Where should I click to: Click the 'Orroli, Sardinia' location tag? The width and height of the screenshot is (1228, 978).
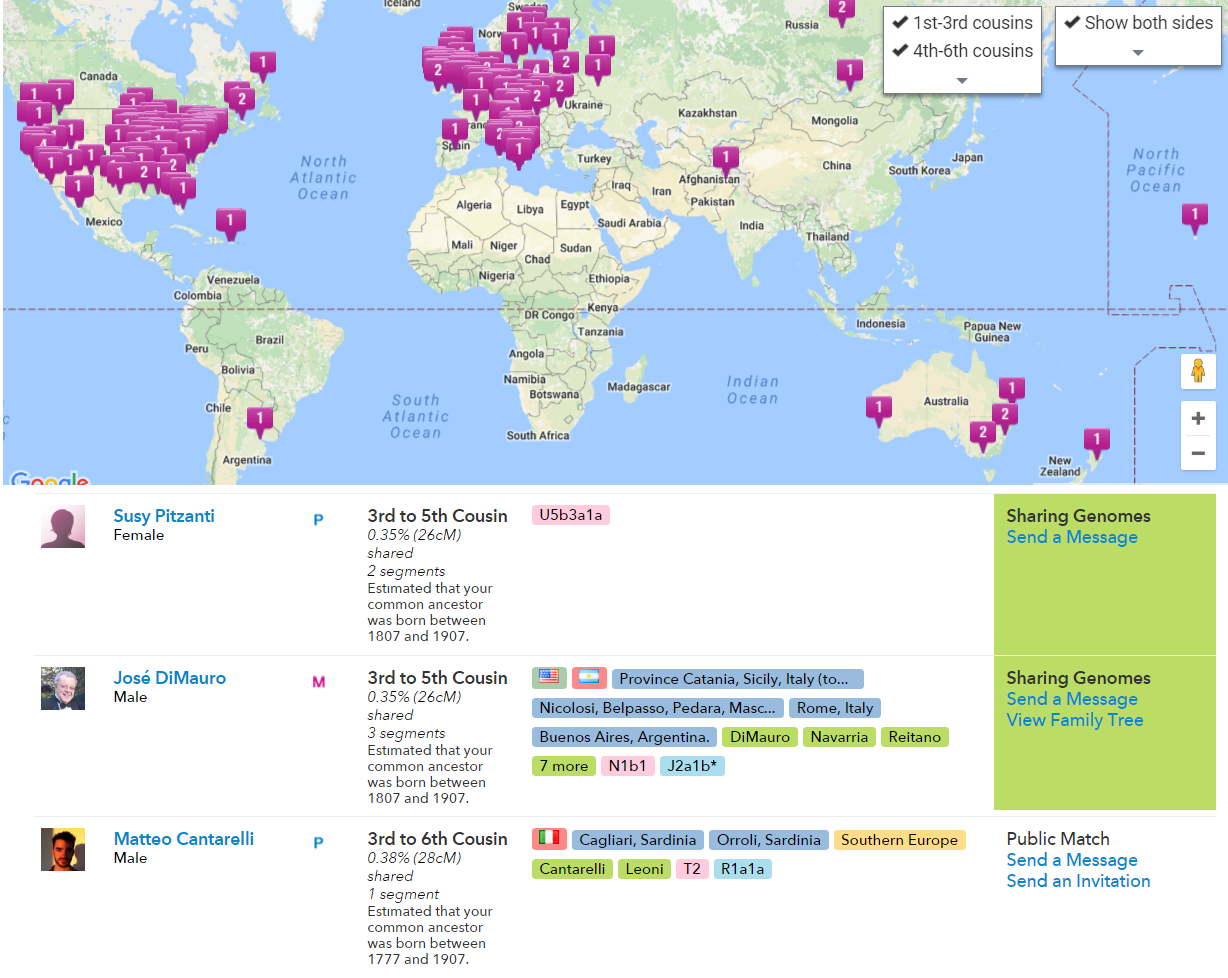[769, 840]
